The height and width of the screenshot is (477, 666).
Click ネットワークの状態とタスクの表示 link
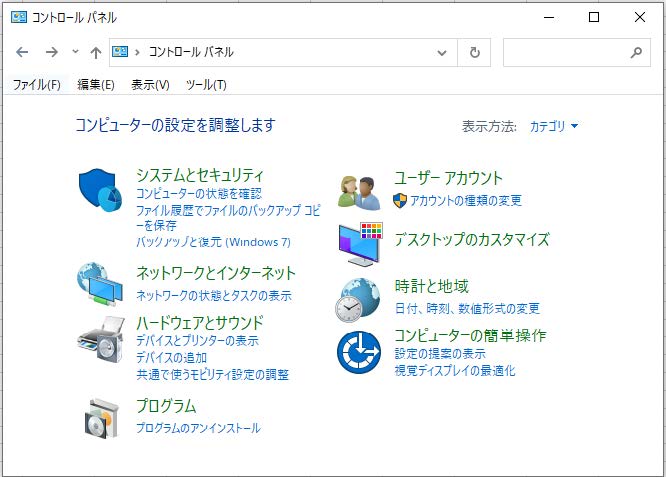click(x=214, y=295)
